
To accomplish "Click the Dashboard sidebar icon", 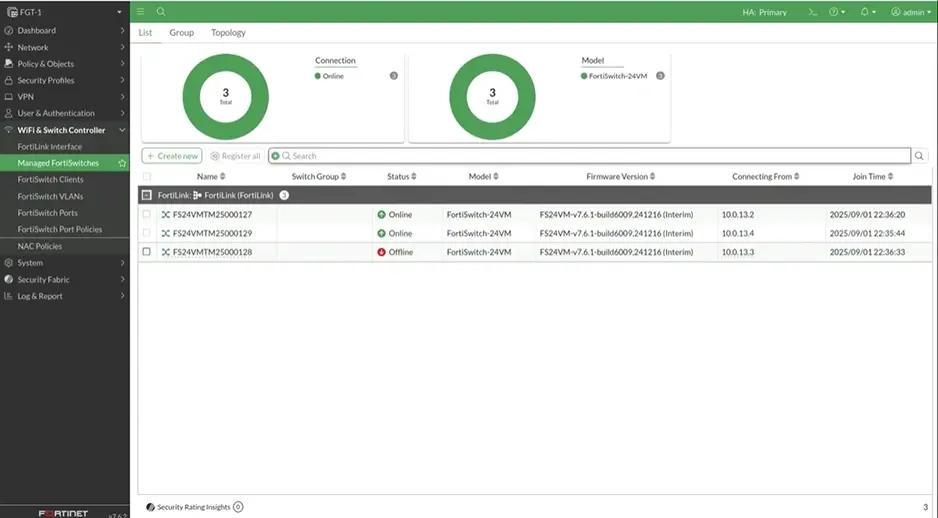I will coord(8,31).
